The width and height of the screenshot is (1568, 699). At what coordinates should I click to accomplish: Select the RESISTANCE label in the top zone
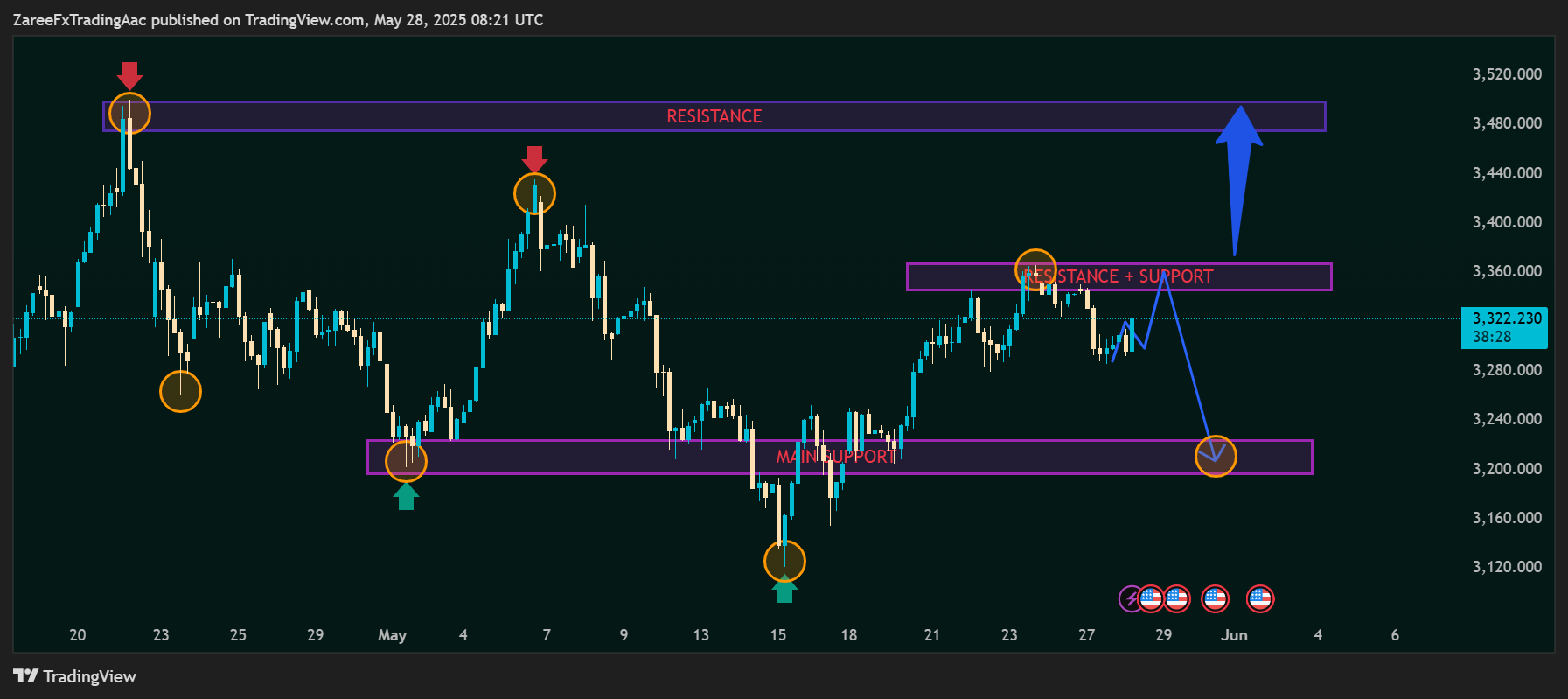714,116
